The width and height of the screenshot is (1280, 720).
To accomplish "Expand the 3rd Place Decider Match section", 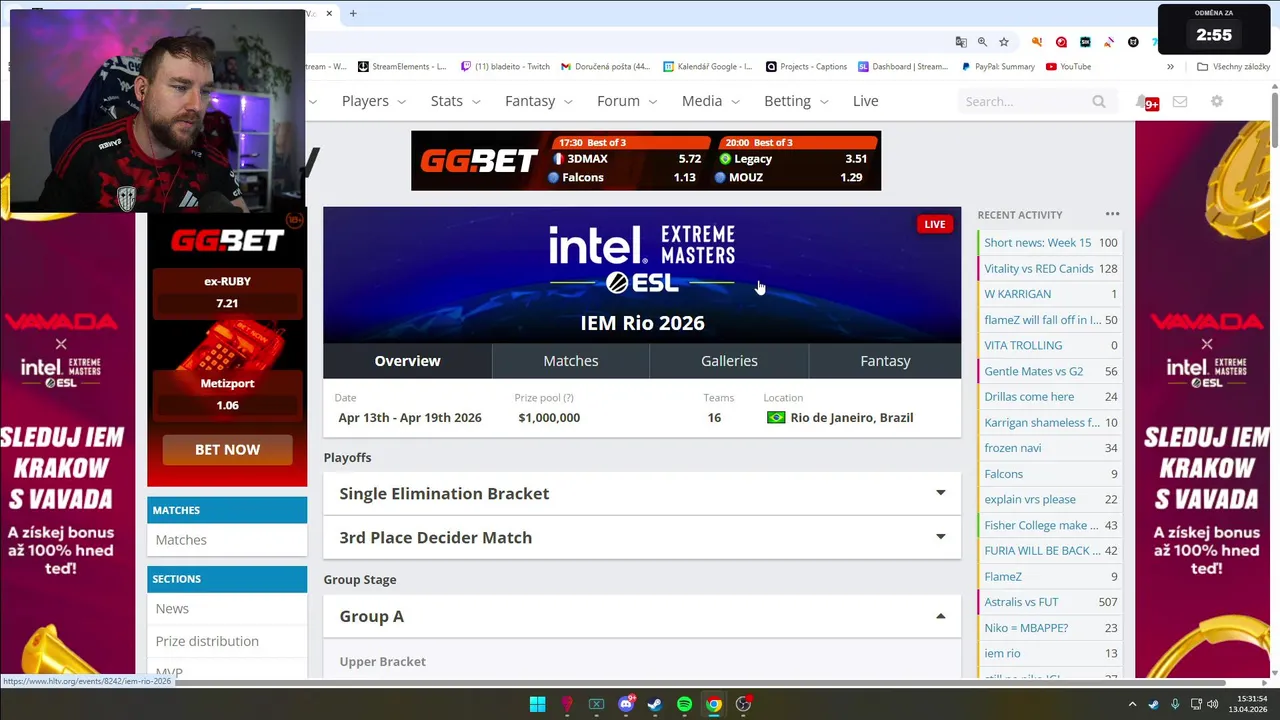I will (x=642, y=538).
